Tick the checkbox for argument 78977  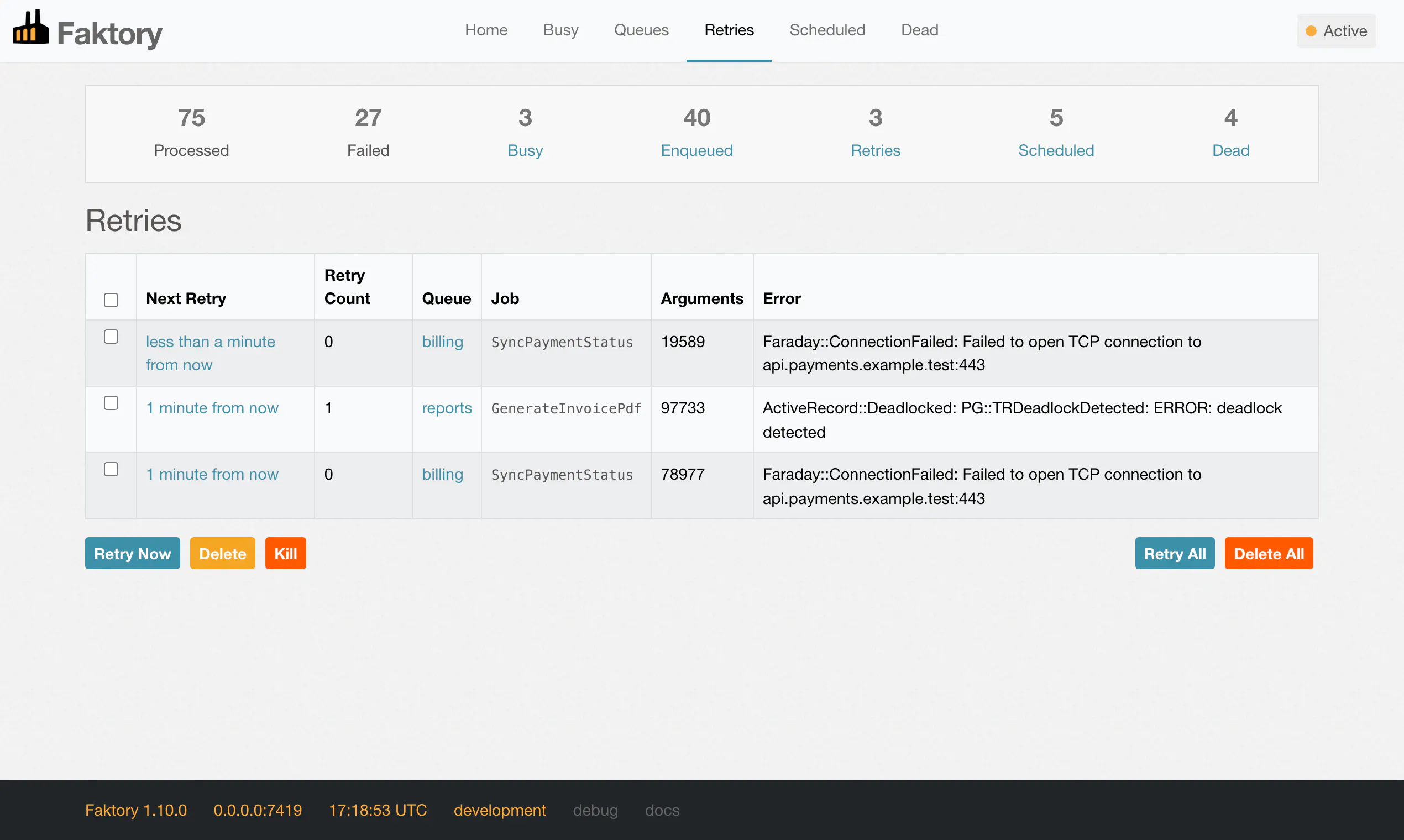111,469
